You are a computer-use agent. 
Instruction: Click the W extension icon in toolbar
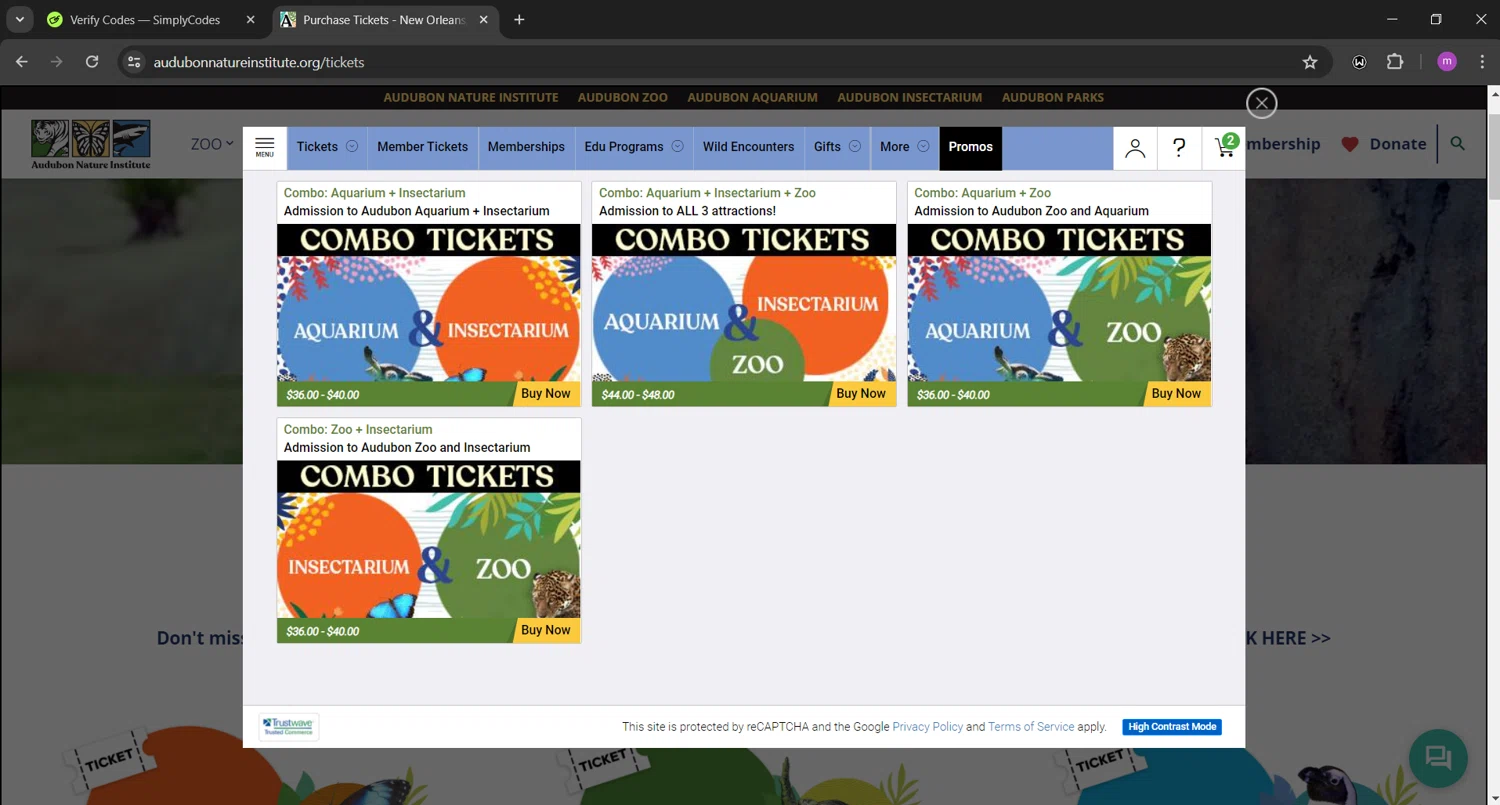click(1359, 62)
